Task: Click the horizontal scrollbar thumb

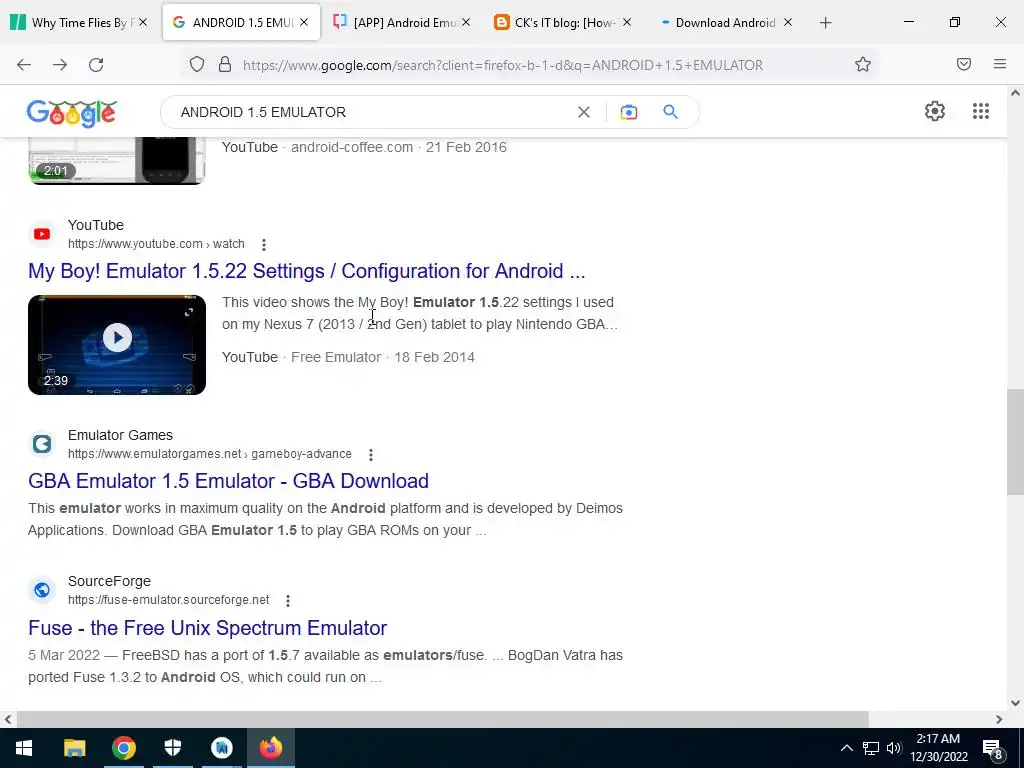Action: tap(443, 719)
